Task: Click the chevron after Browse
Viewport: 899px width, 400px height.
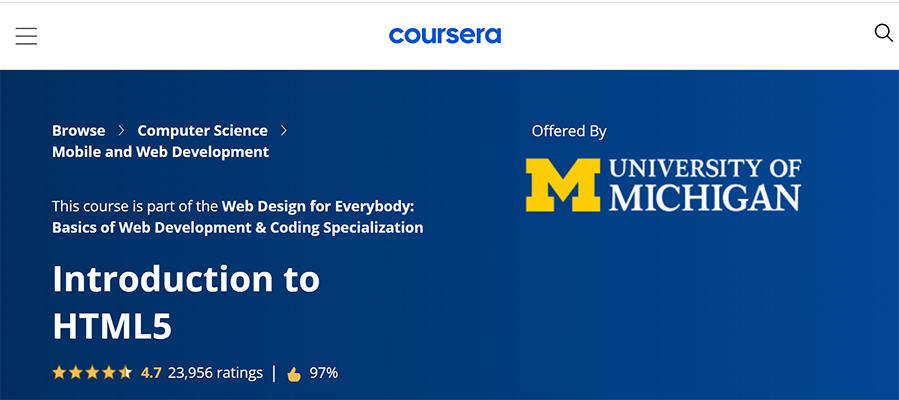Action: 121,131
